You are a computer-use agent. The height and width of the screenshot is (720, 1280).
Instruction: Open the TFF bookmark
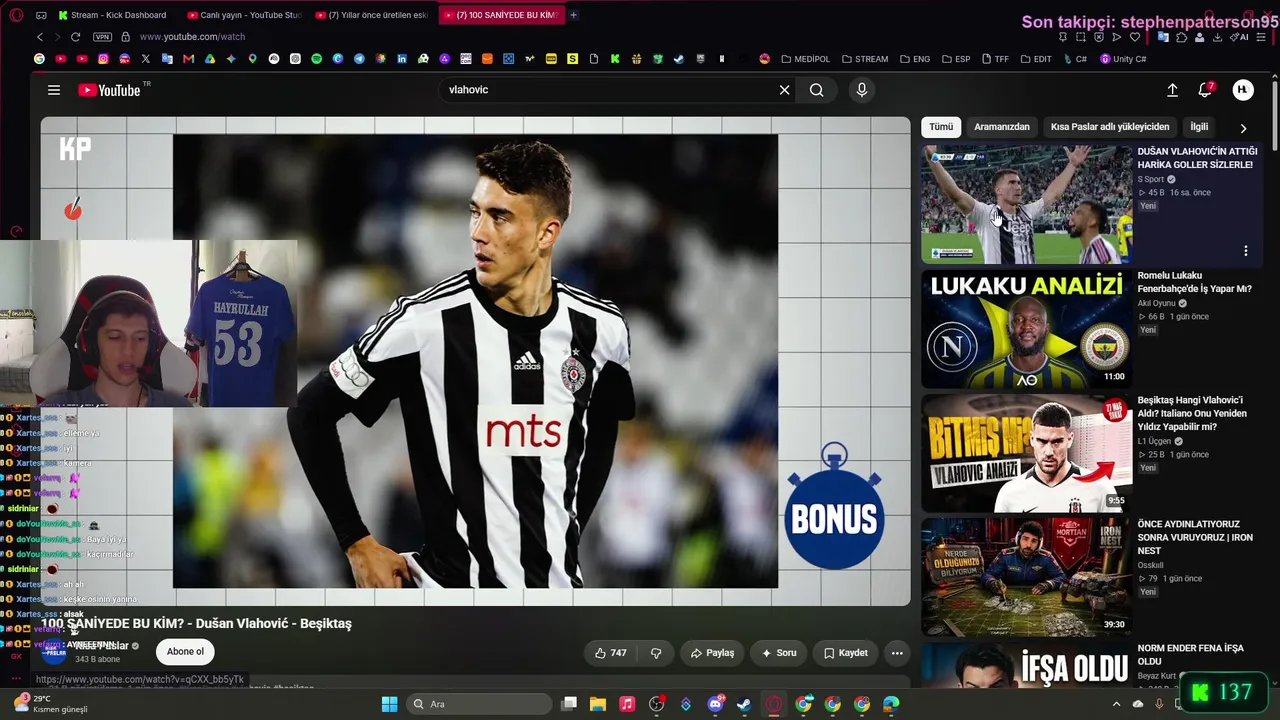(995, 59)
